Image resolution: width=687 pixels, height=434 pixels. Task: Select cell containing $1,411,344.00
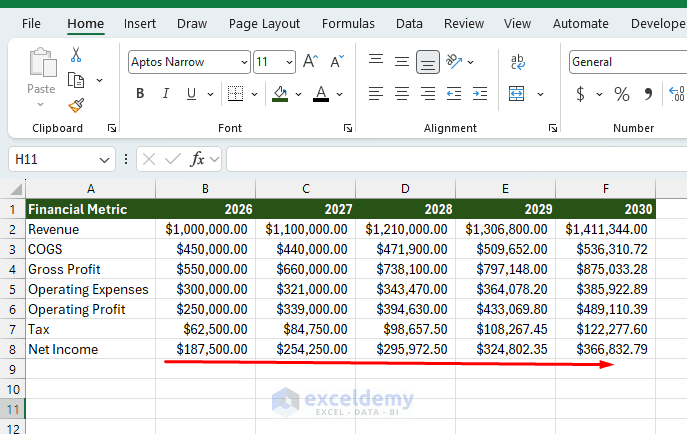(606, 229)
